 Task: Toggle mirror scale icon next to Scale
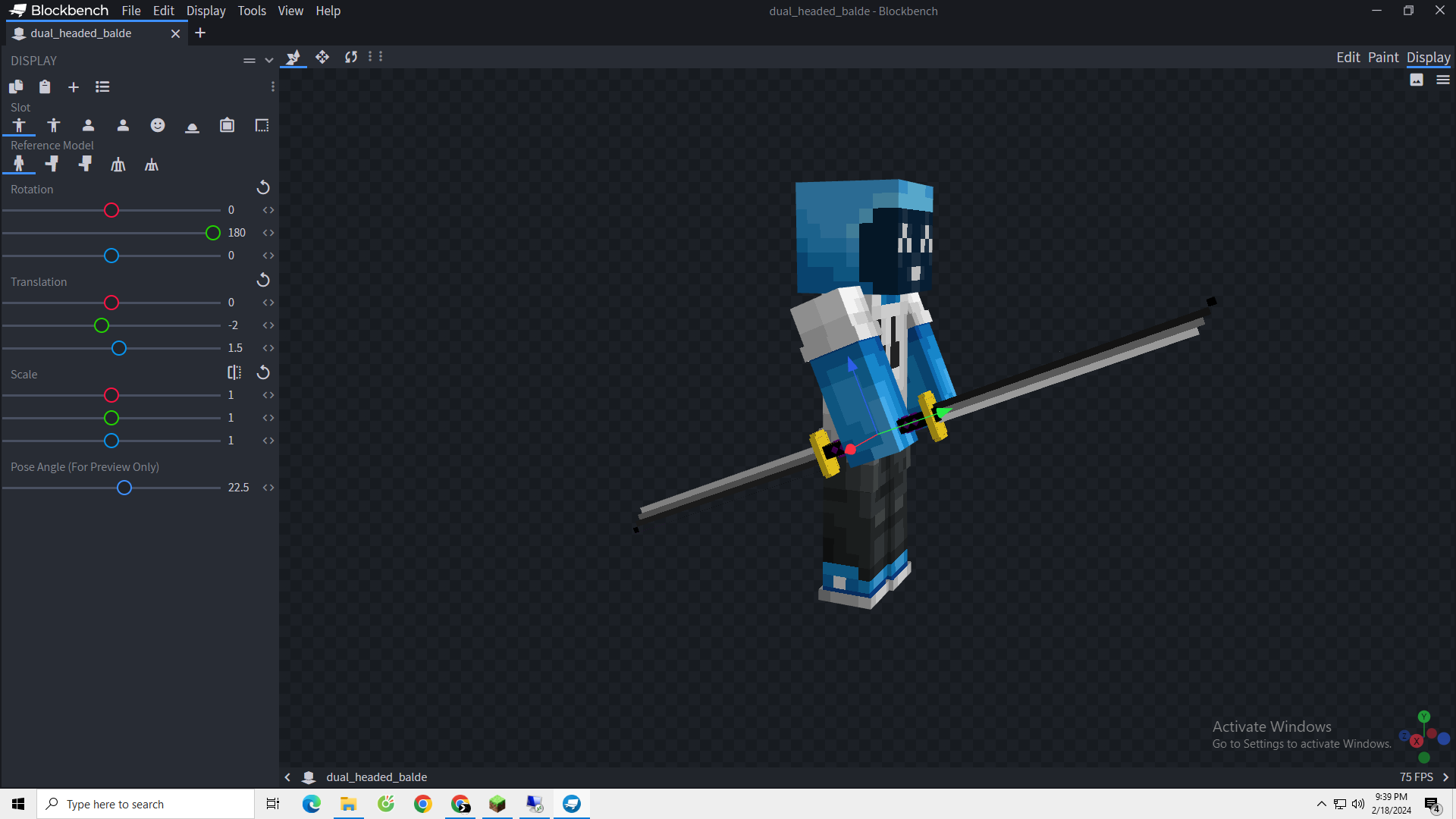pyautogui.click(x=234, y=373)
